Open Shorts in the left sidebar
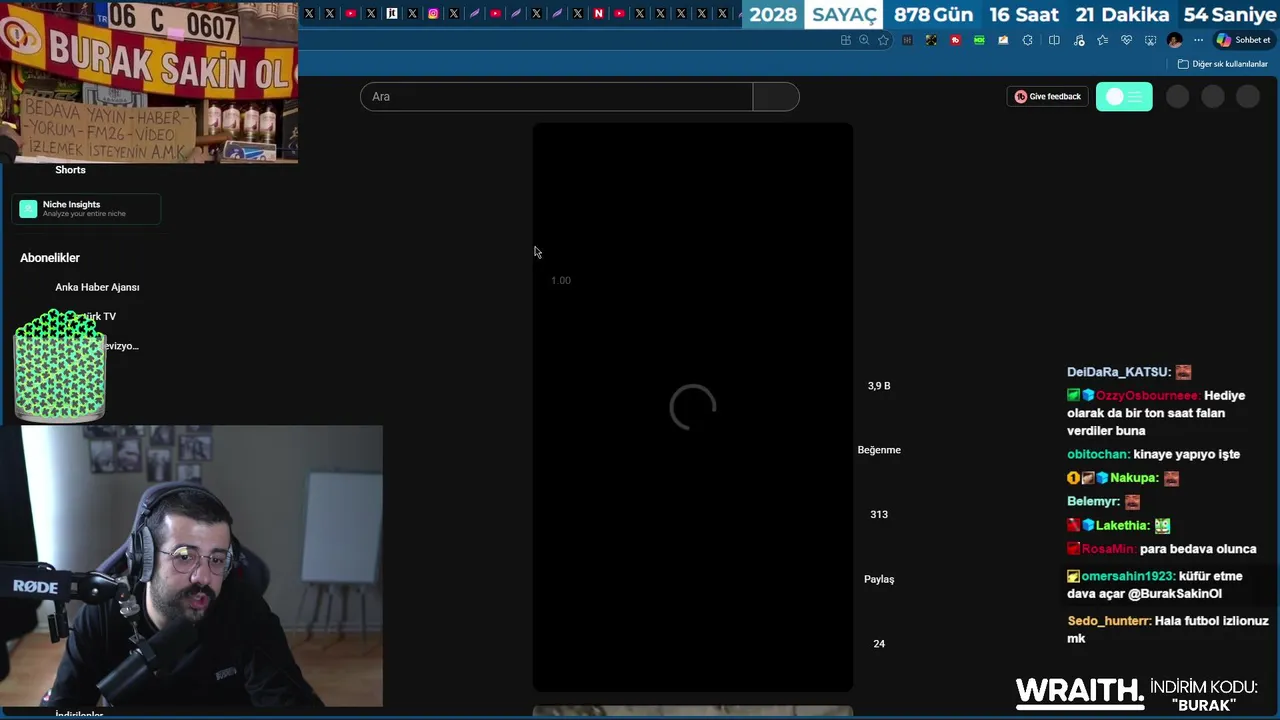 point(70,170)
